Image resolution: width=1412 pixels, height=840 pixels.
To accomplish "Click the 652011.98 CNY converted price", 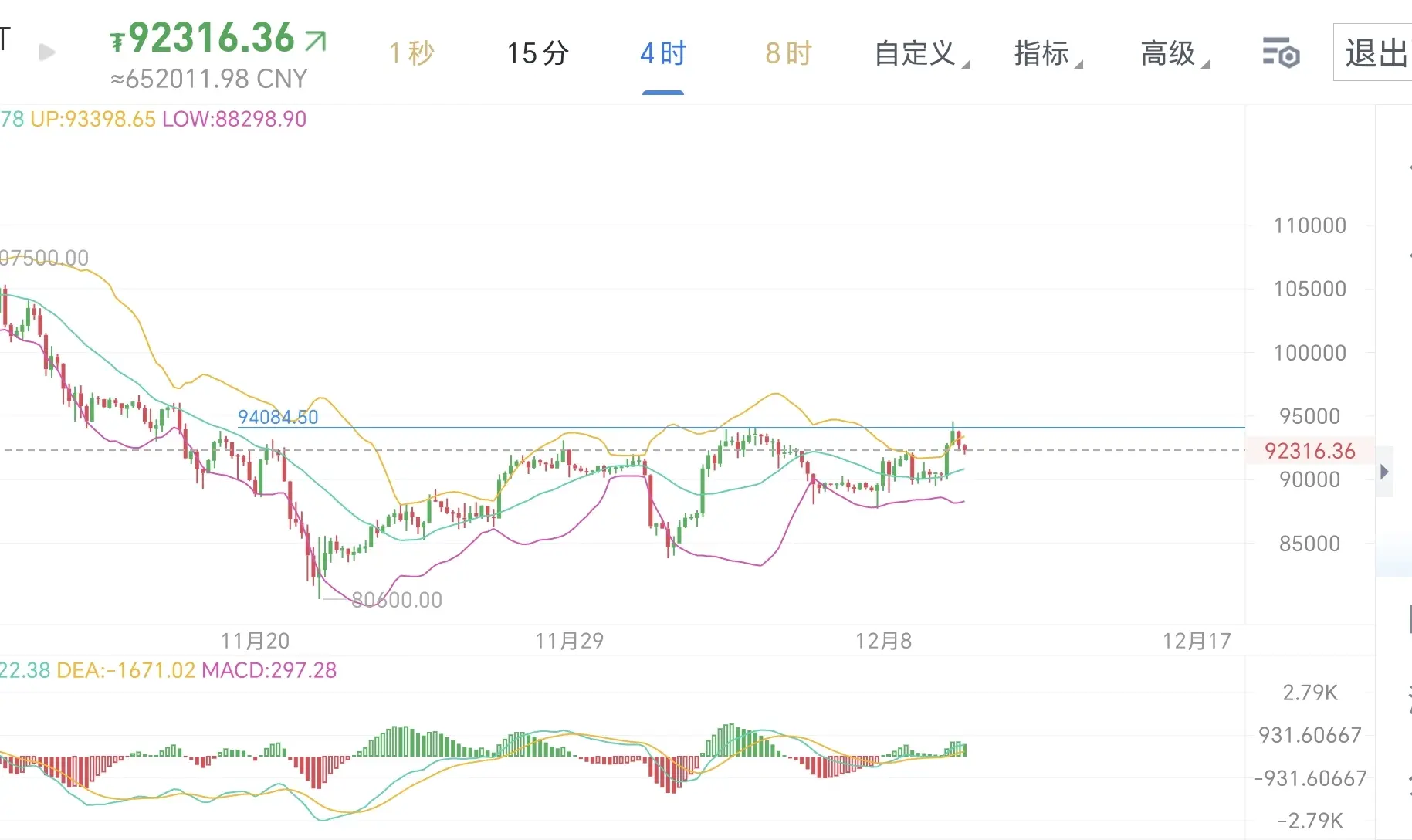I will pos(209,79).
